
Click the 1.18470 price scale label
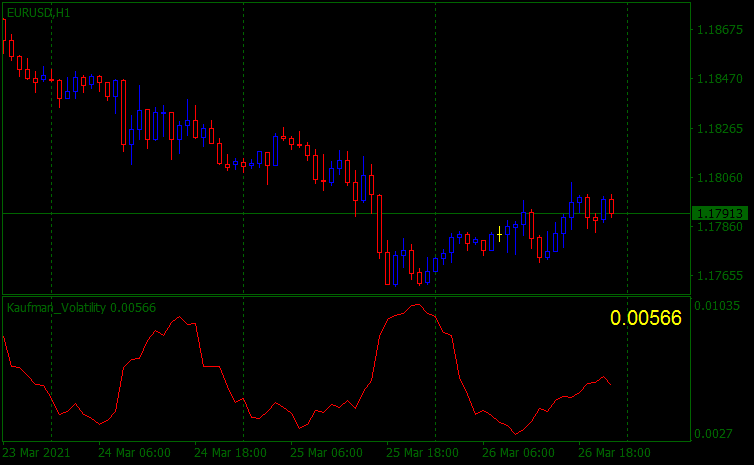click(x=720, y=78)
